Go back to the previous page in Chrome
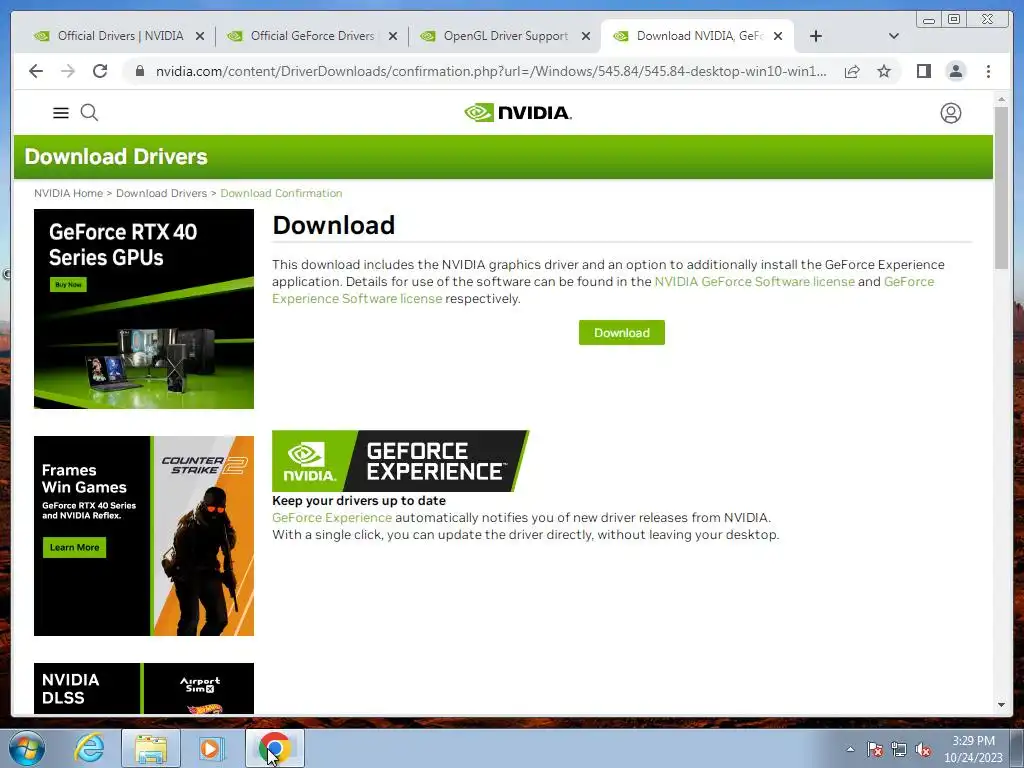The image size is (1024, 768). (x=36, y=71)
